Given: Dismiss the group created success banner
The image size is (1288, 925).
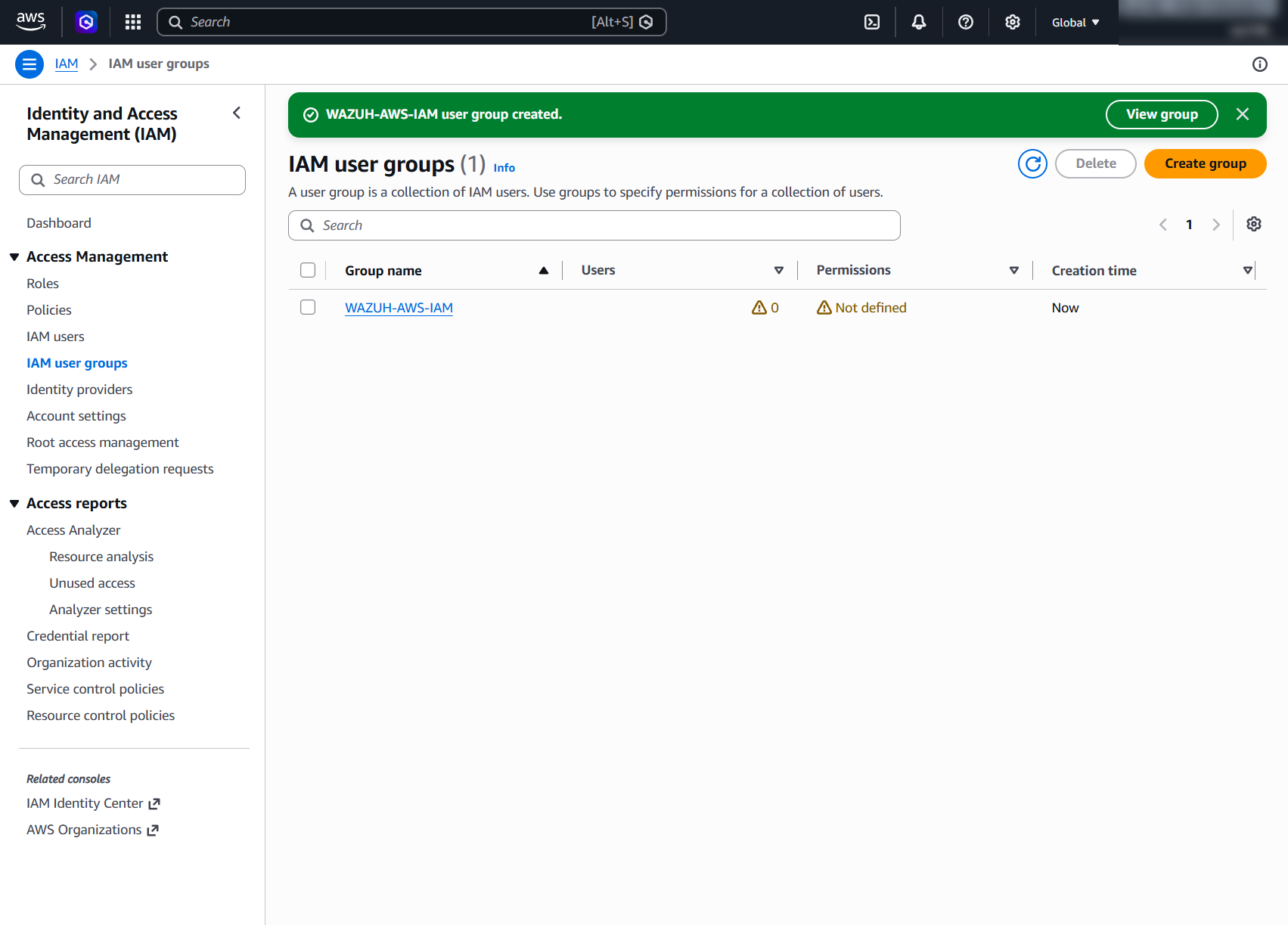Looking at the screenshot, I should pyautogui.click(x=1243, y=114).
